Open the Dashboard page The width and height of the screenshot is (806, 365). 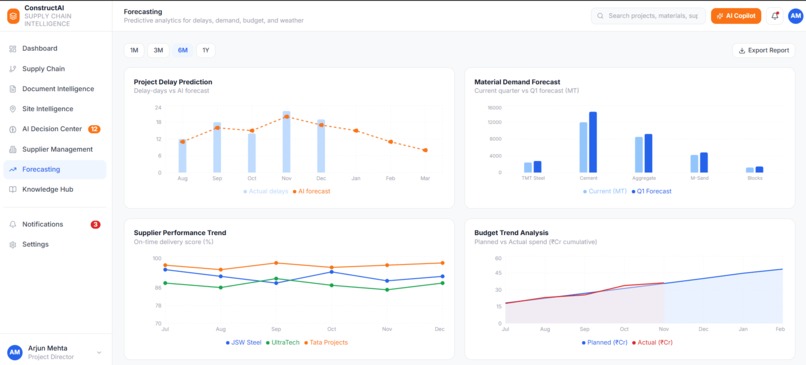(x=54, y=49)
